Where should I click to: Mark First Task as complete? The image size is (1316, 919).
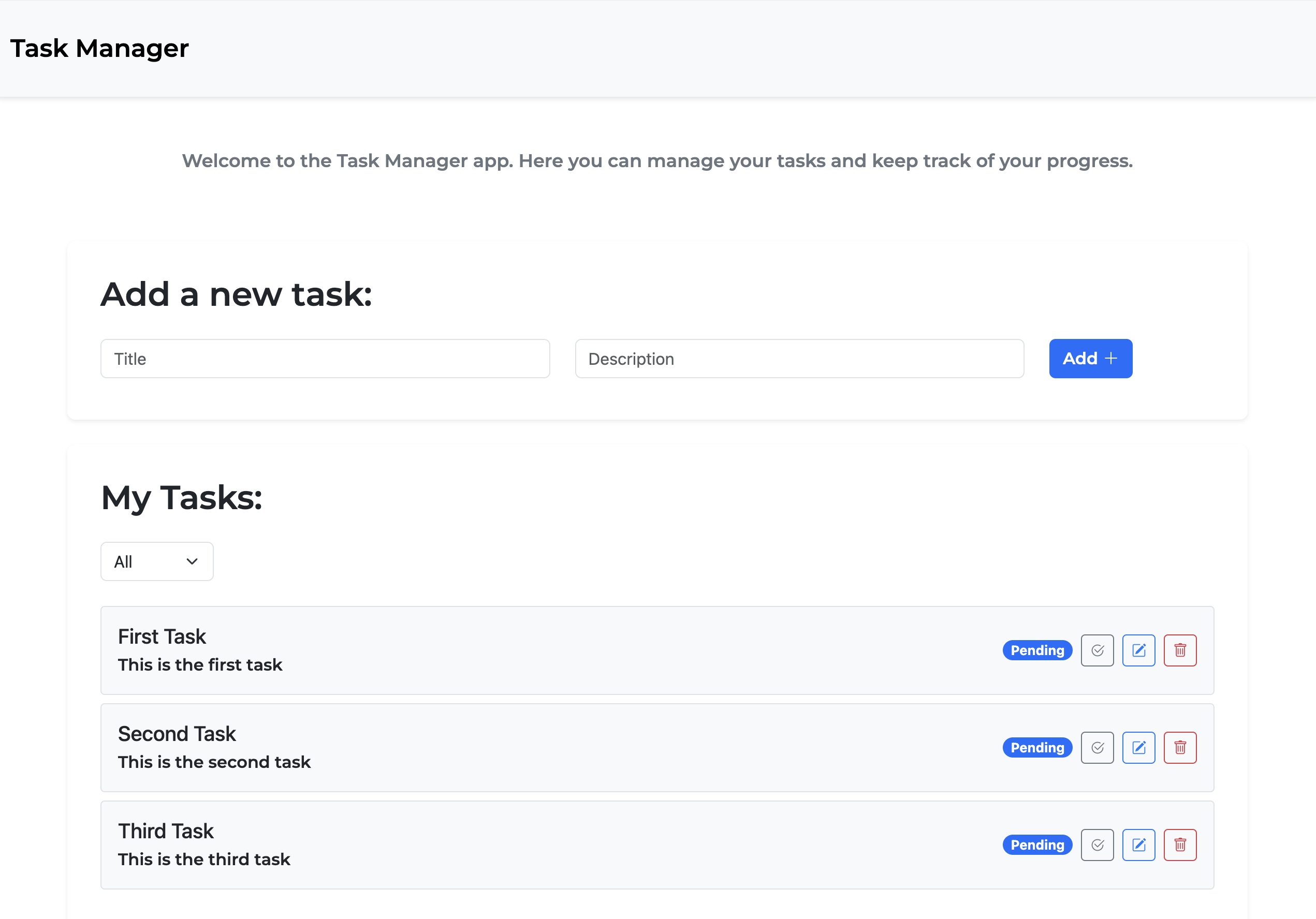pos(1097,650)
